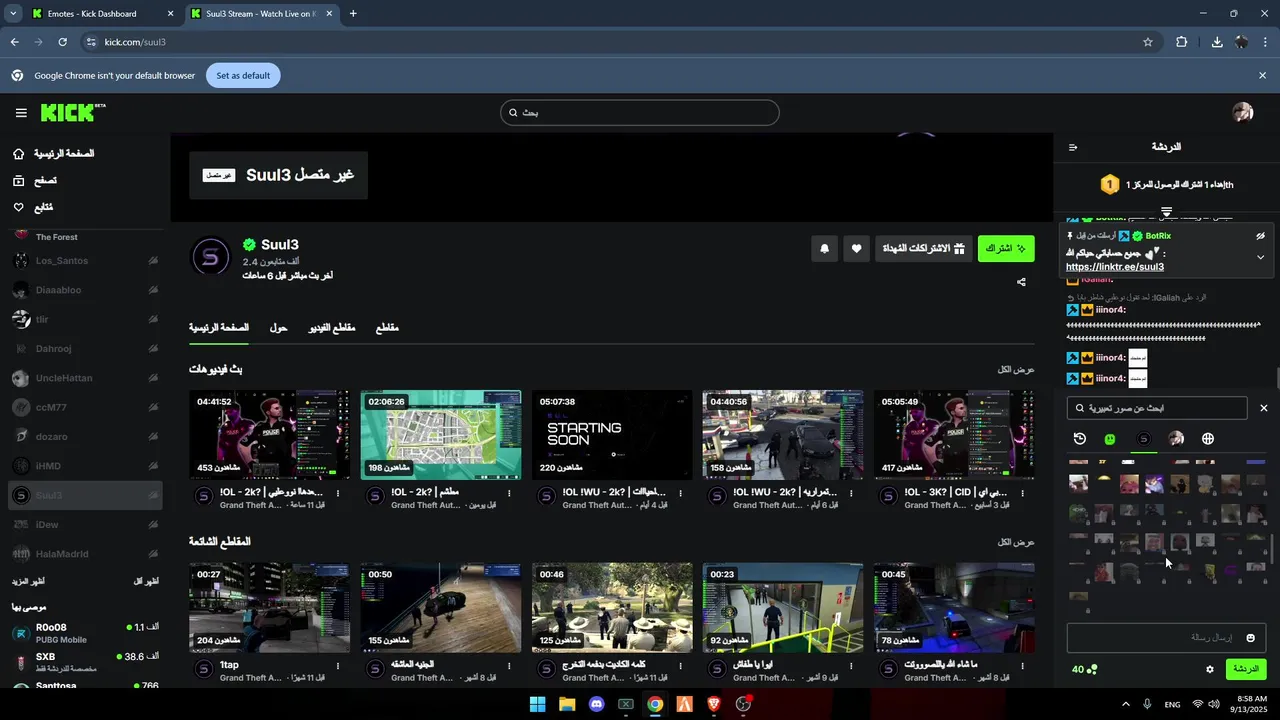The height and width of the screenshot is (720, 1280).
Task: Switch to مقاطع clips tab
Action: click(x=387, y=328)
